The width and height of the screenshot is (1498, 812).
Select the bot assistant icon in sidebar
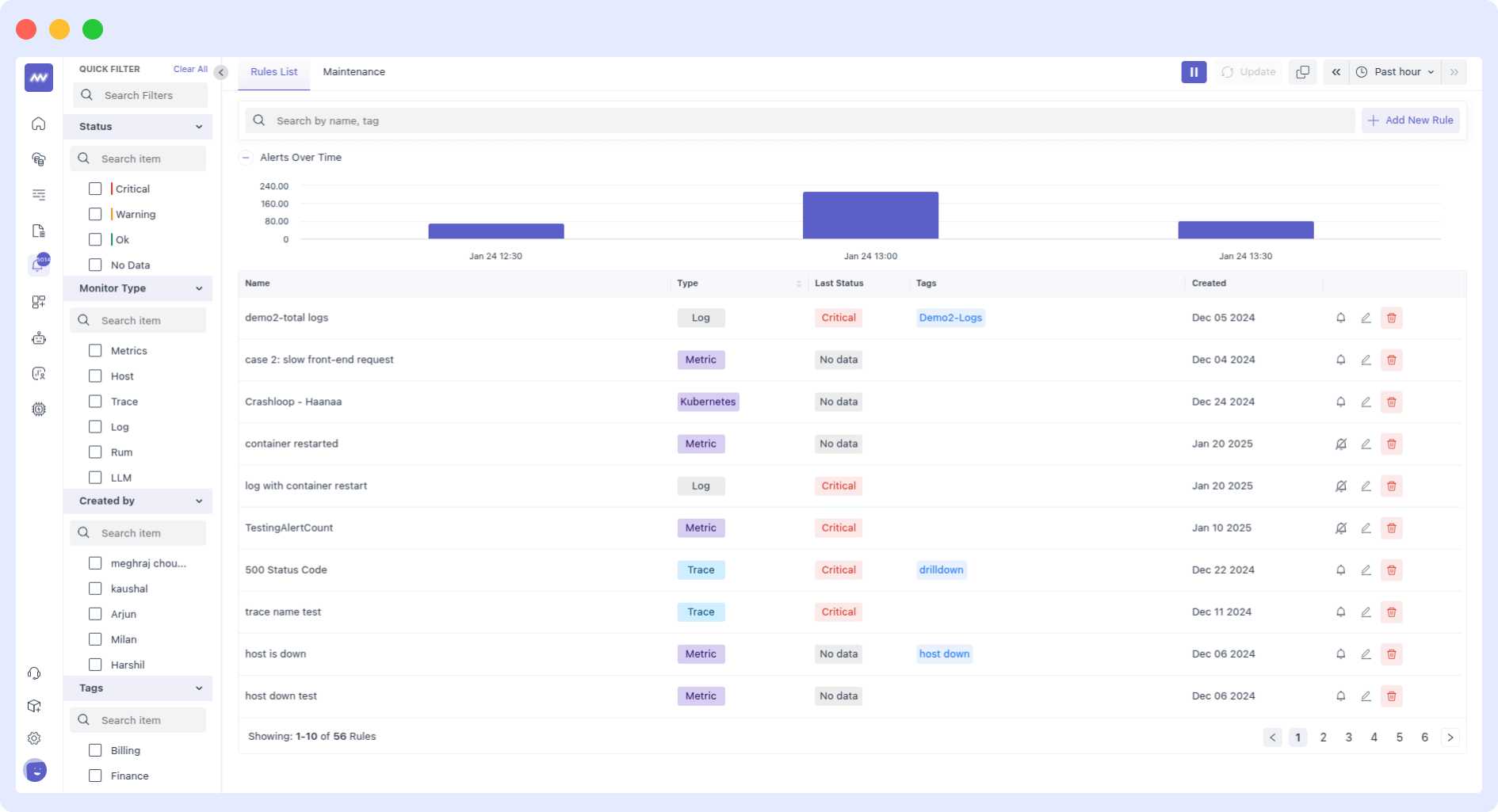click(38, 338)
